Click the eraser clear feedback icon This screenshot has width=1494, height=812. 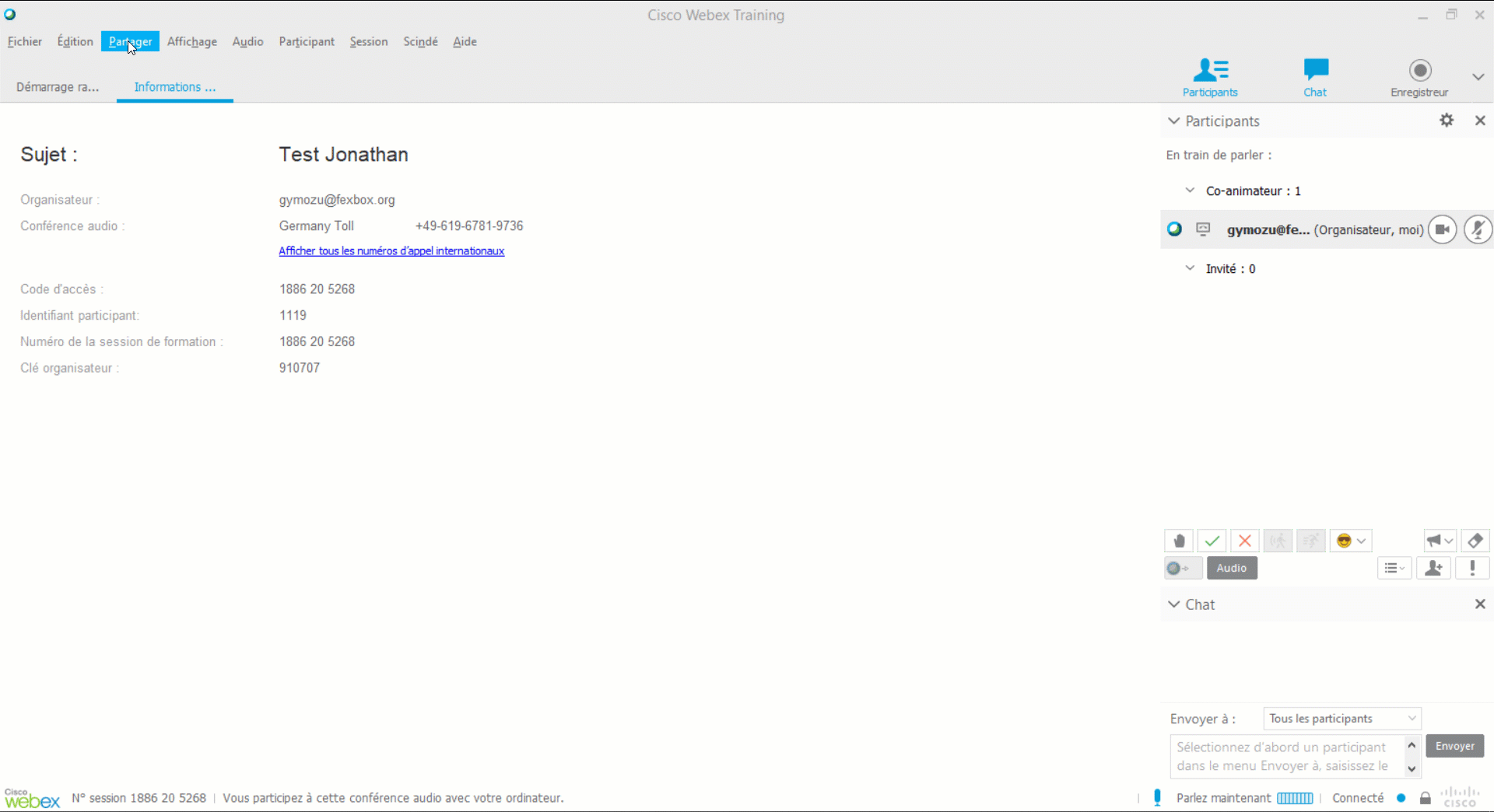(1475, 541)
